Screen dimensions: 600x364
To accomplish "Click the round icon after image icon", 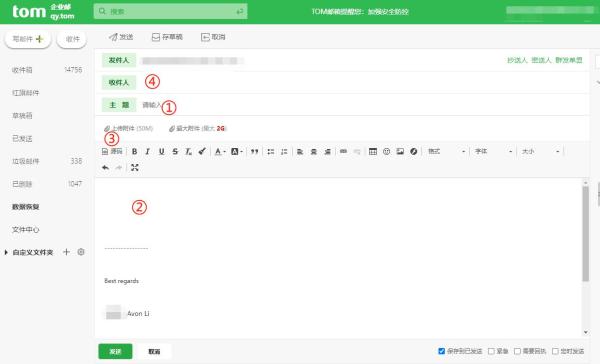I will pyautogui.click(x=414, y=152).
